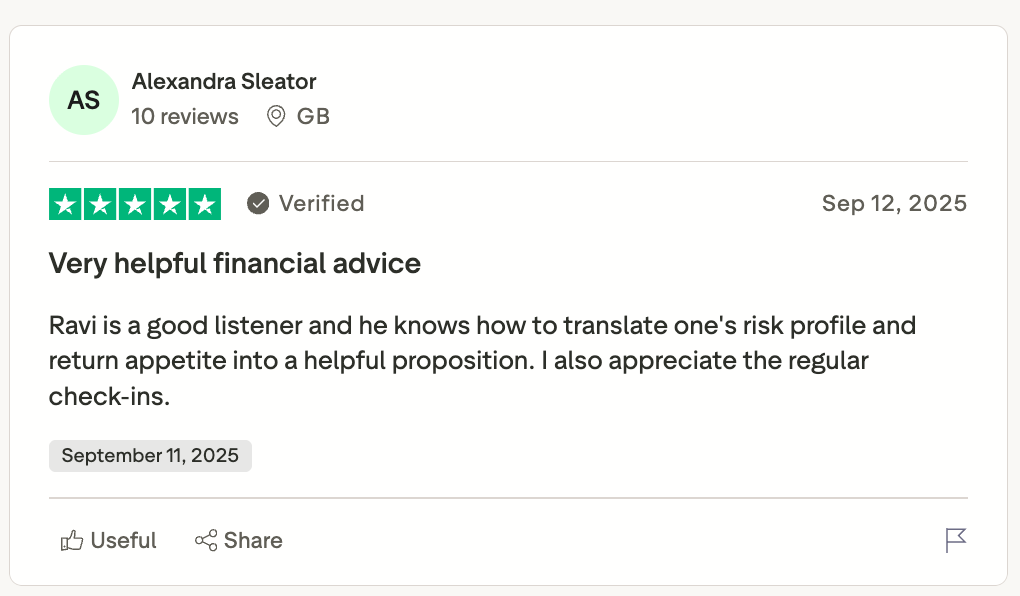Click the third green rating star
This screenshot has width=1020, height=596.
(135, 204)
